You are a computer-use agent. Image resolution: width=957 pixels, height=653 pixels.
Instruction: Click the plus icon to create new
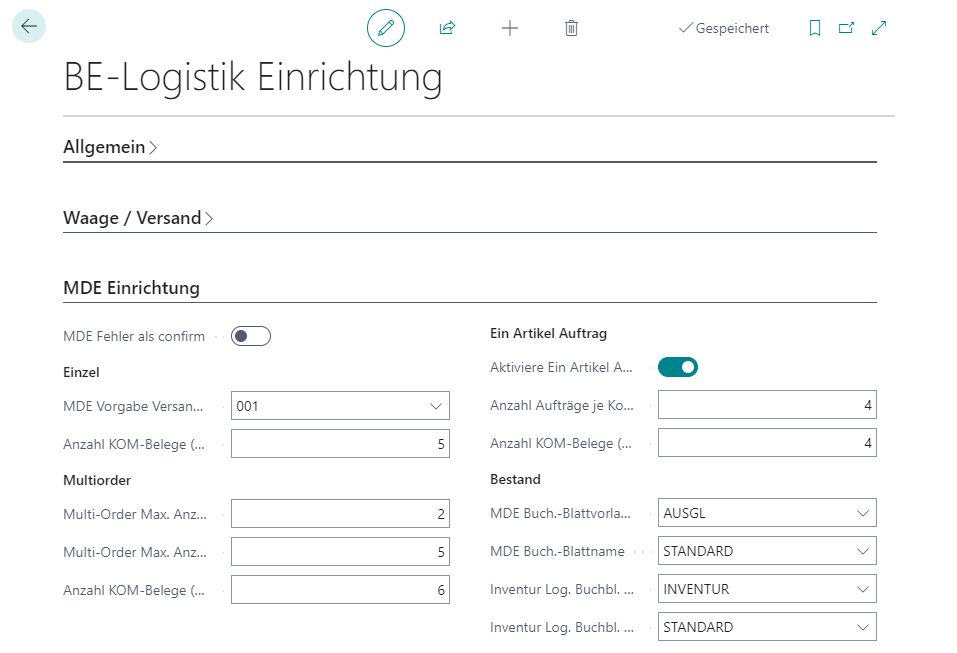click(510, 28)
